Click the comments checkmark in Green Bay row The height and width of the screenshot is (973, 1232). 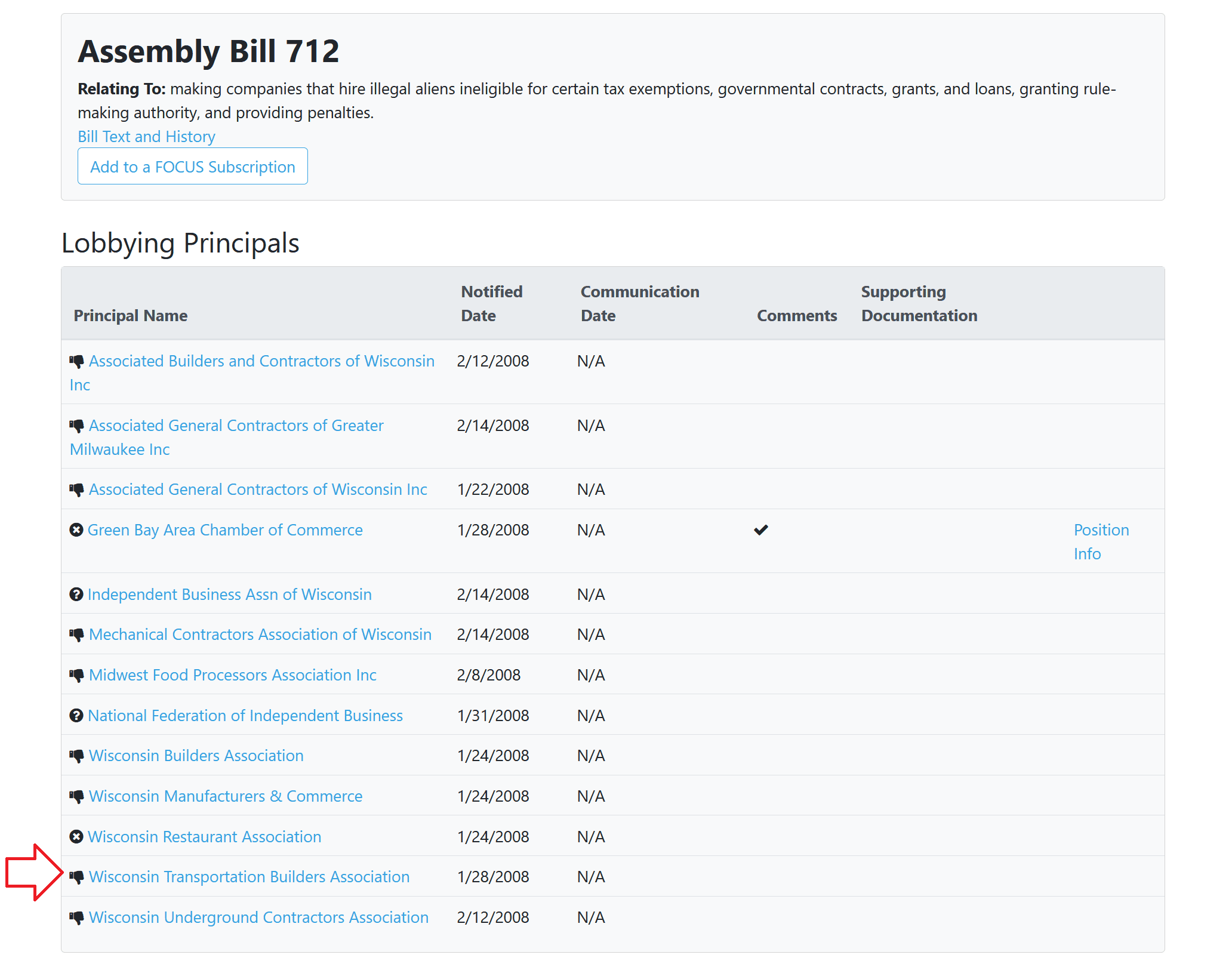click(x=761, y=530)
